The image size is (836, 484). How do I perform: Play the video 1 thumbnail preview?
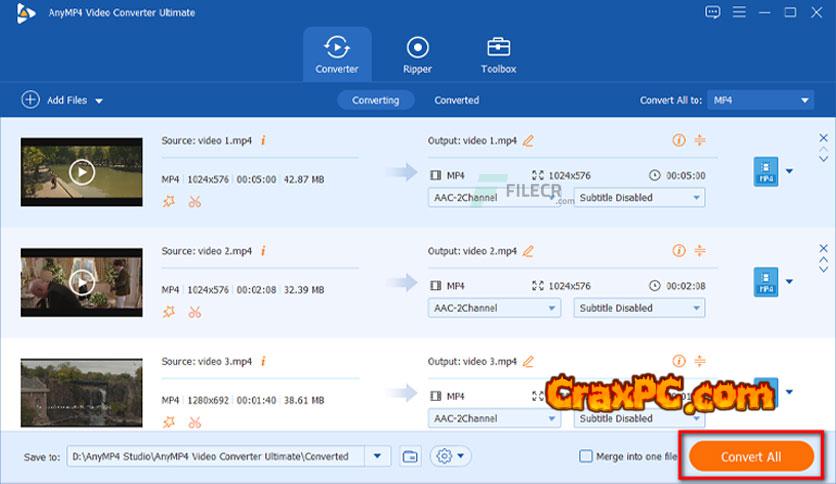click(82, 172)
